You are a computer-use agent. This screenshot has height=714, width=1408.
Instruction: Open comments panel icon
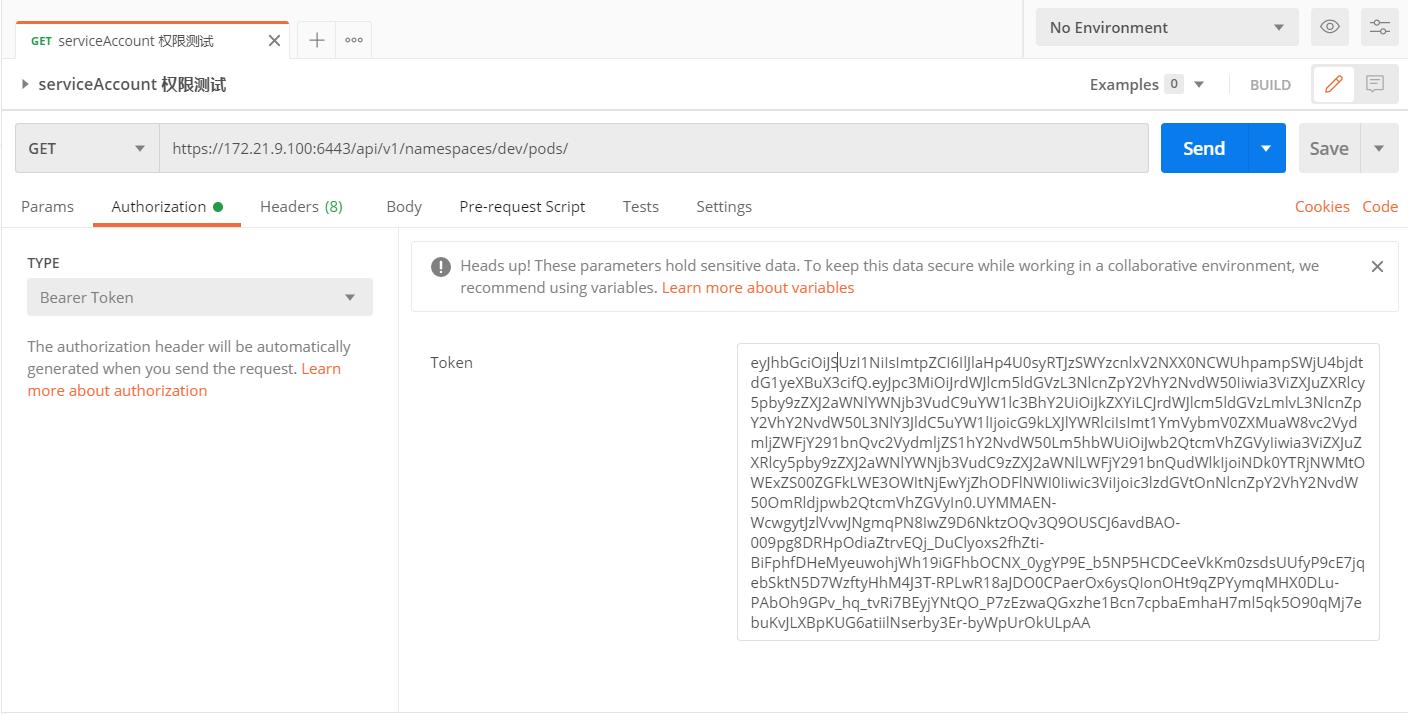point(1375,85)
